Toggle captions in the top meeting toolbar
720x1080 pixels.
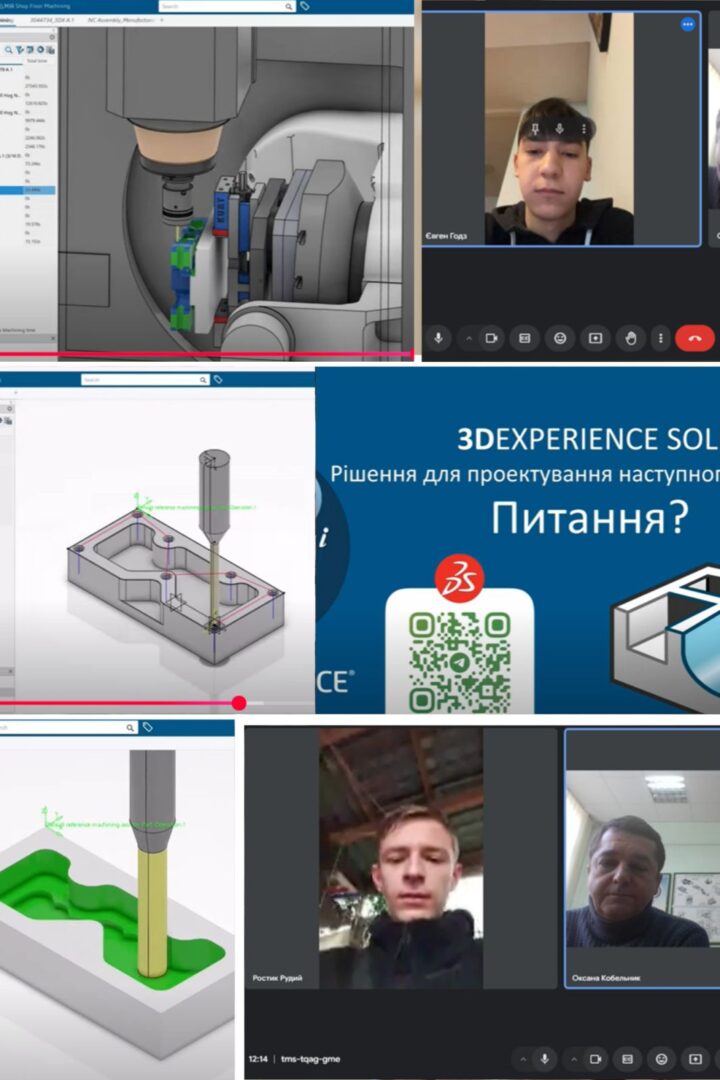pos(525,338)
